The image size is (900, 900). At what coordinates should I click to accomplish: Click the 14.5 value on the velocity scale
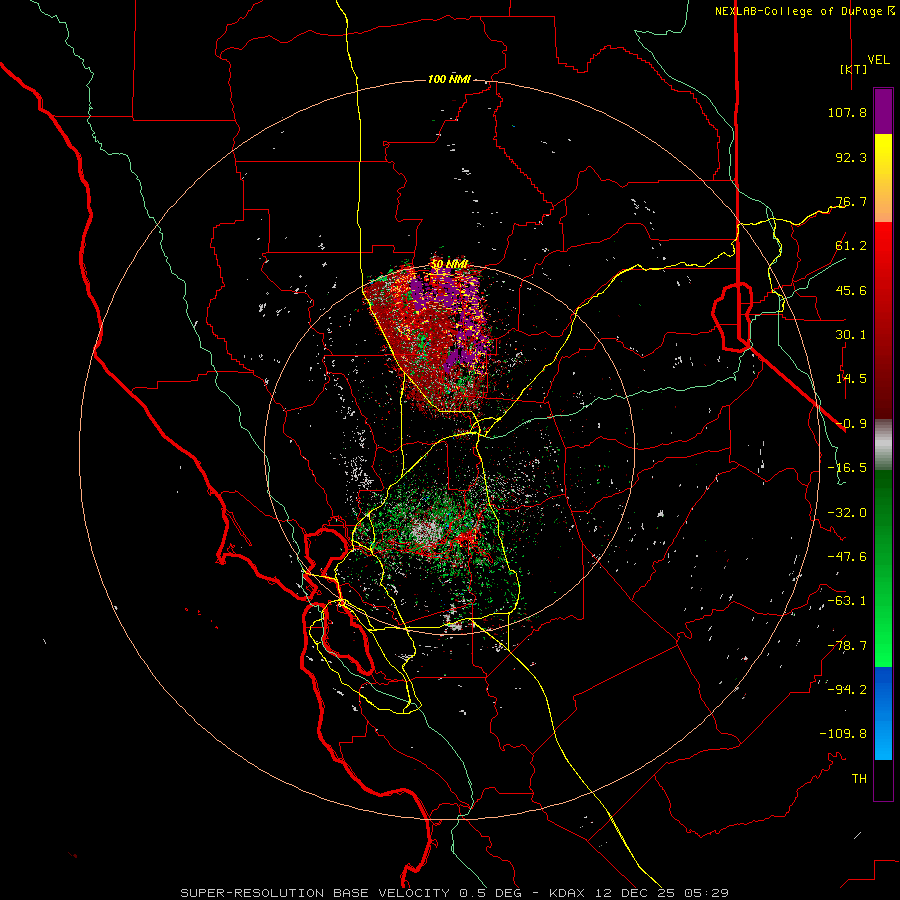pyautogui.click(x=851, y=379)
